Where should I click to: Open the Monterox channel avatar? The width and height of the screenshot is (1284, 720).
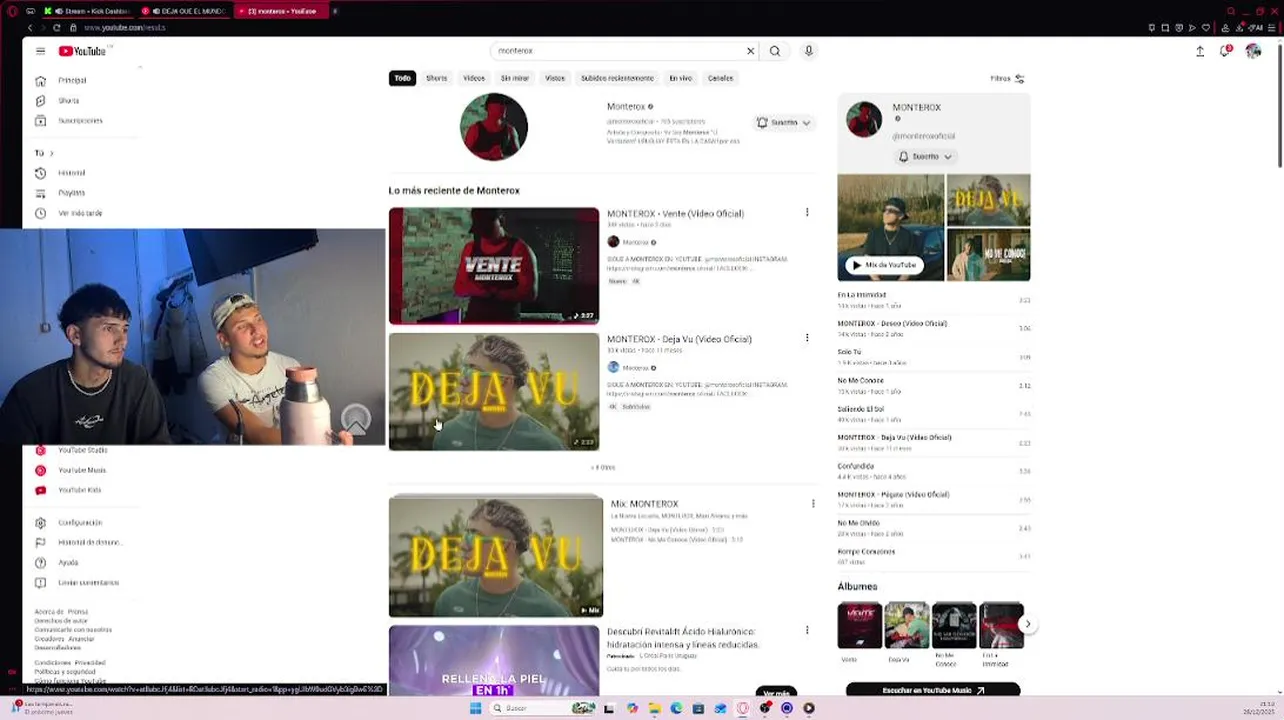[493, 127]
